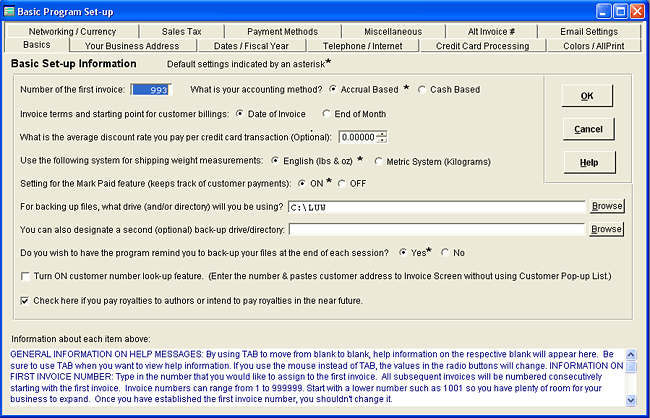Click the Basic Program Set-up title bar icon
The height and width of the screenshot is (418, 650).
pyautogui.click(x=11, y=11)
